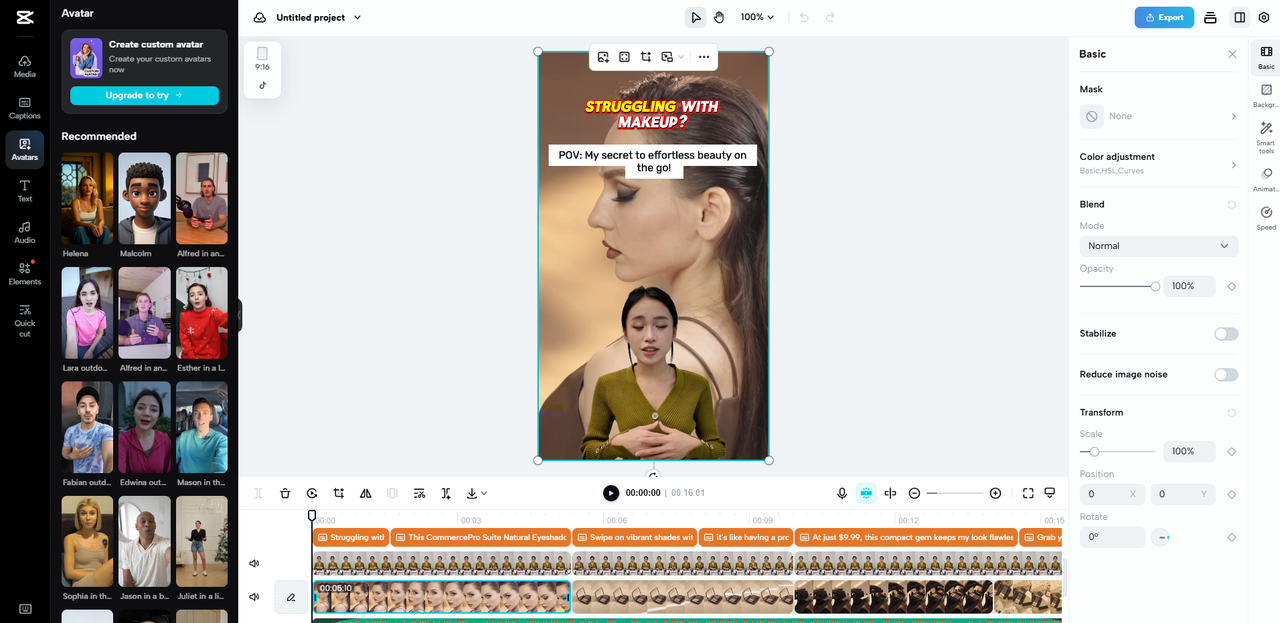Click the Rotate 0° input field

(1112, 537)
